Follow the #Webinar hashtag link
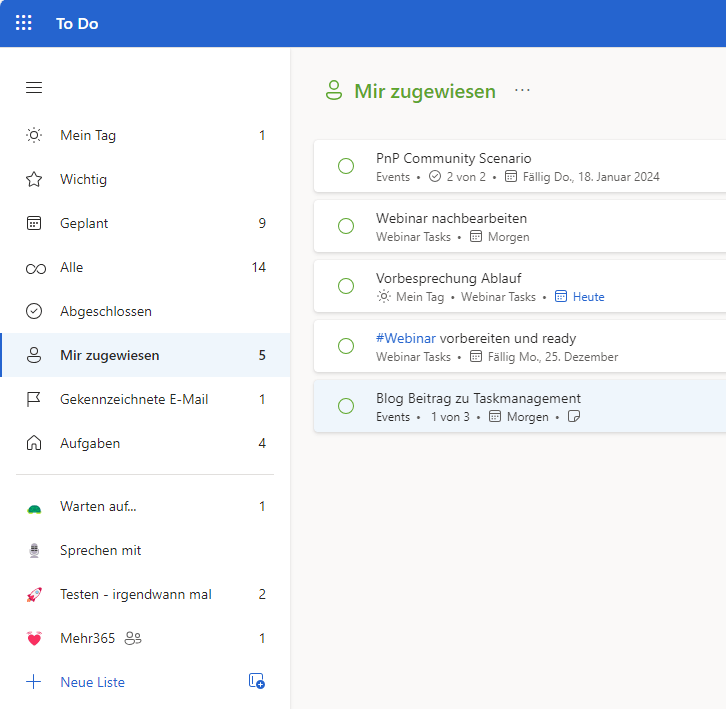This screenshot has height=709, width=726. tap(406, 338)
